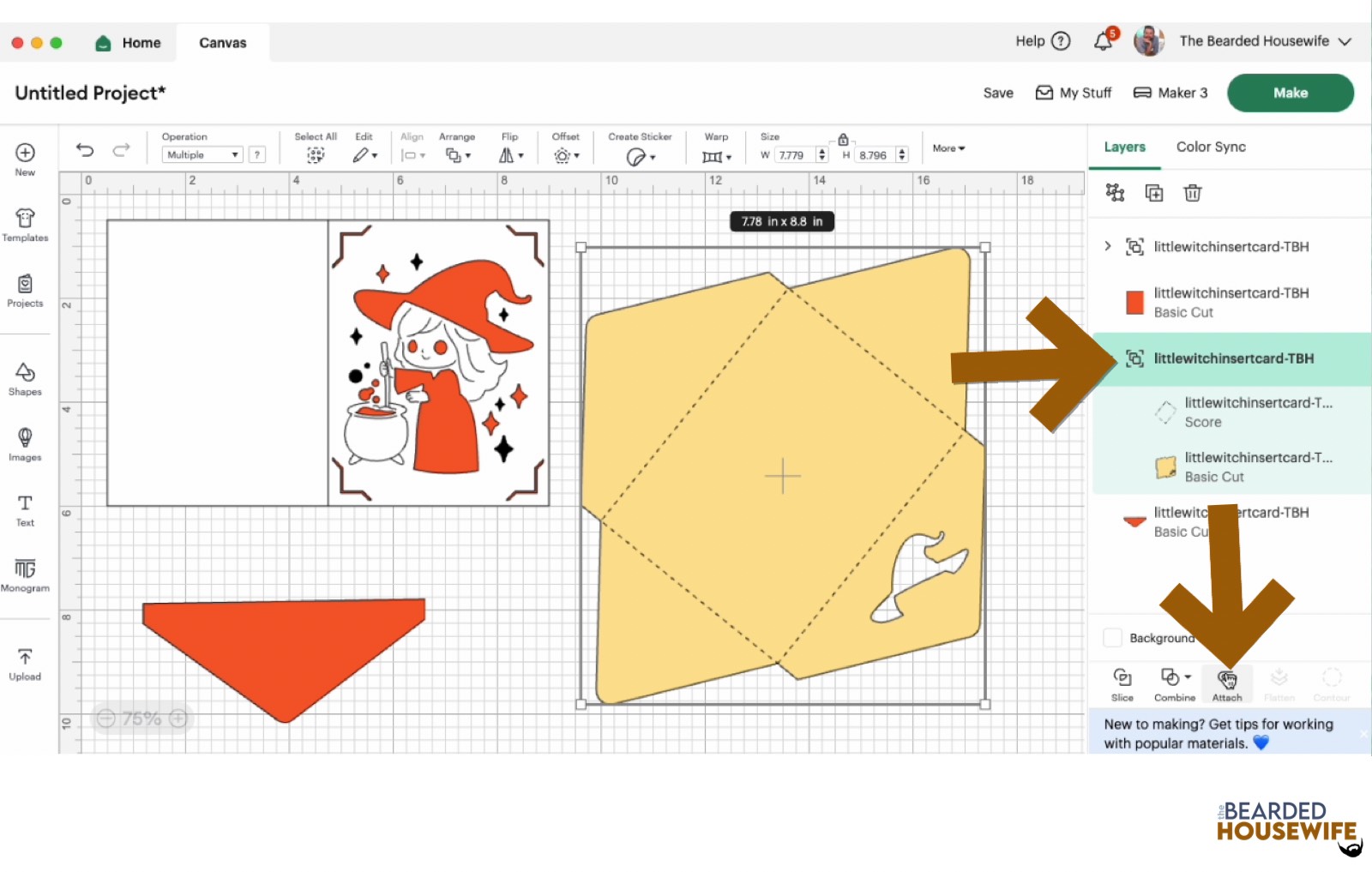Open the Arrange dropdown
This screenshot has width=1372, height=872.
(x=458, y=155)
